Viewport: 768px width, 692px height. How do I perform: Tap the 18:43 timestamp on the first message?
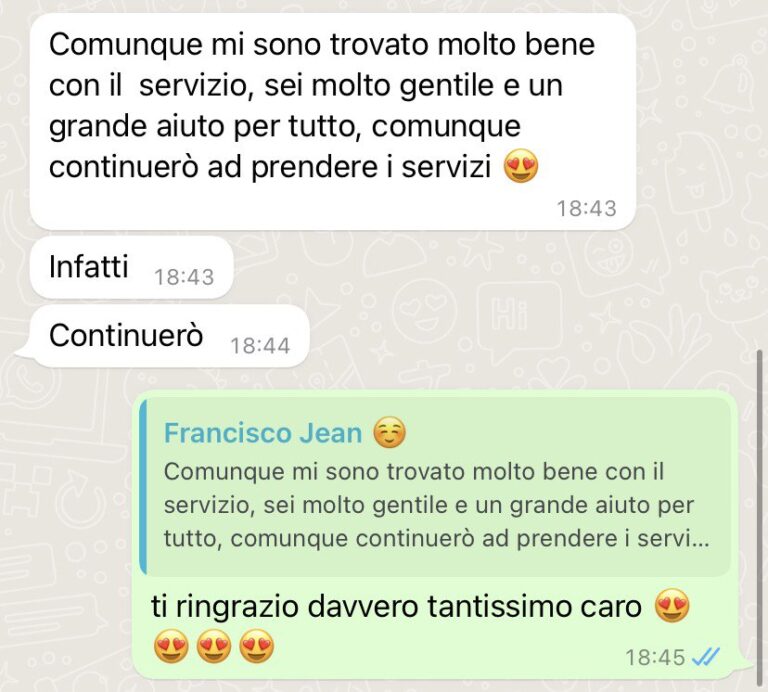(x=586, y=208)
